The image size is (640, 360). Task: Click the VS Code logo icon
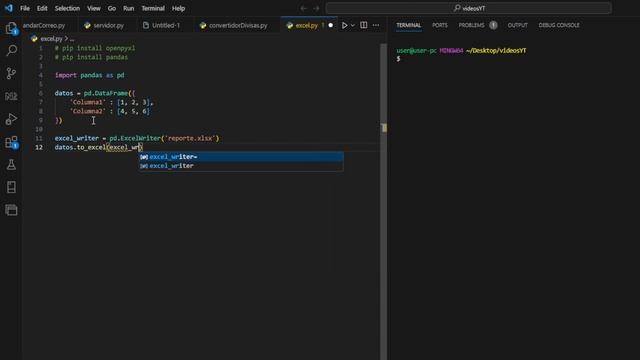tap(9, 8)
